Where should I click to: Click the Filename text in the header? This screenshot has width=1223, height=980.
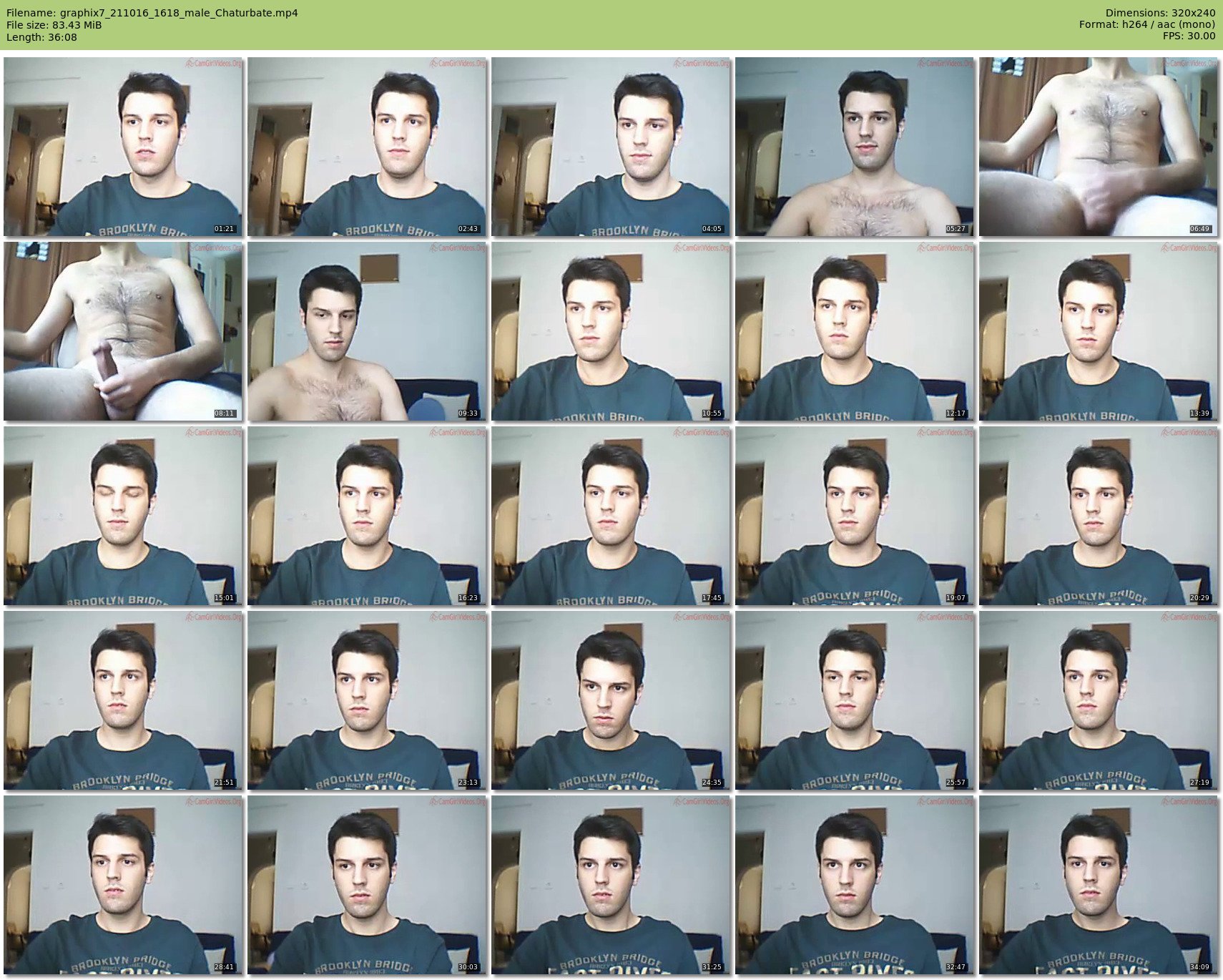click(152, 13)
